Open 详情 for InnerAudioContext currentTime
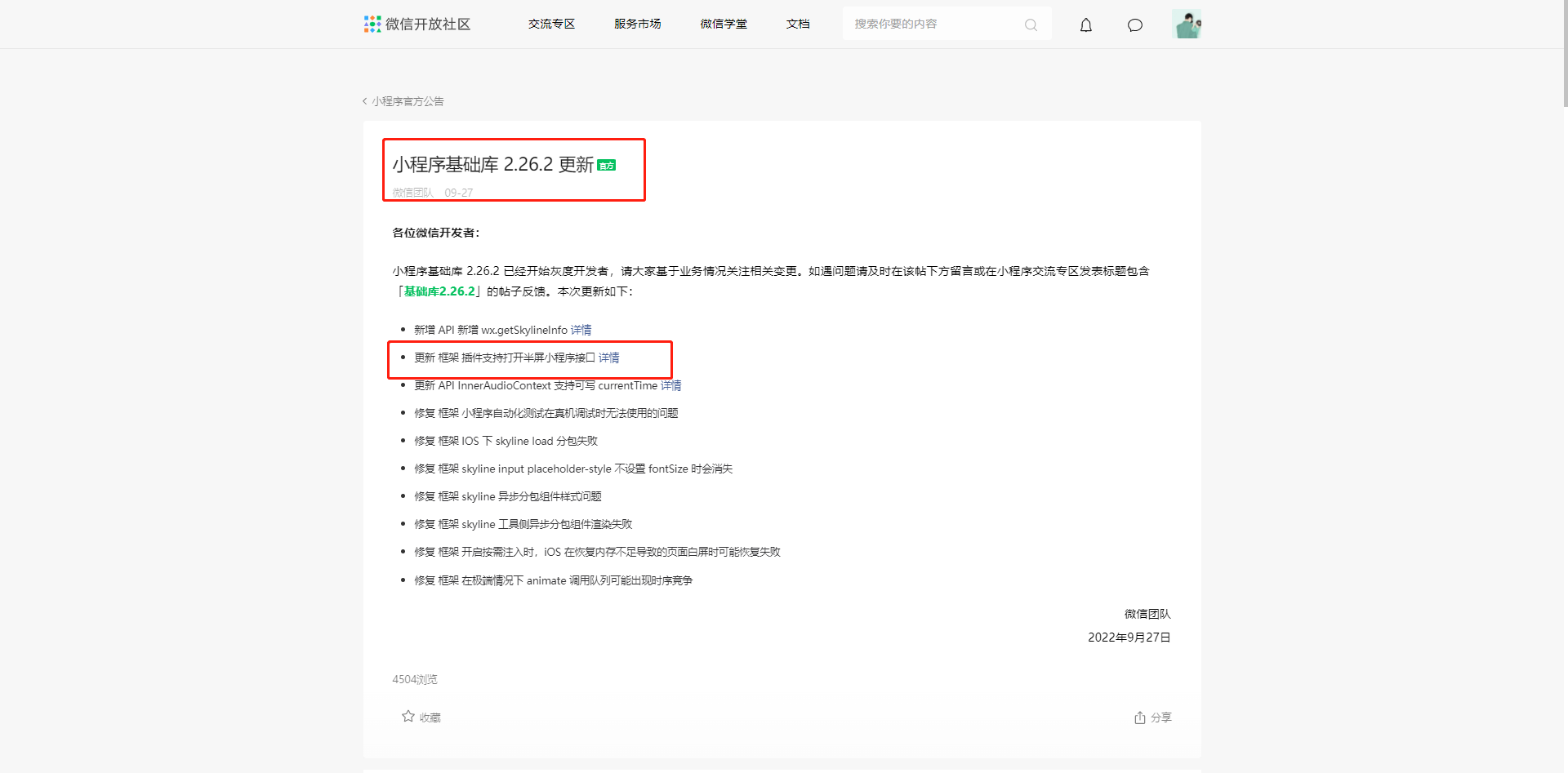This screenshot has height=773, width=1568. (x=671, y=385)
